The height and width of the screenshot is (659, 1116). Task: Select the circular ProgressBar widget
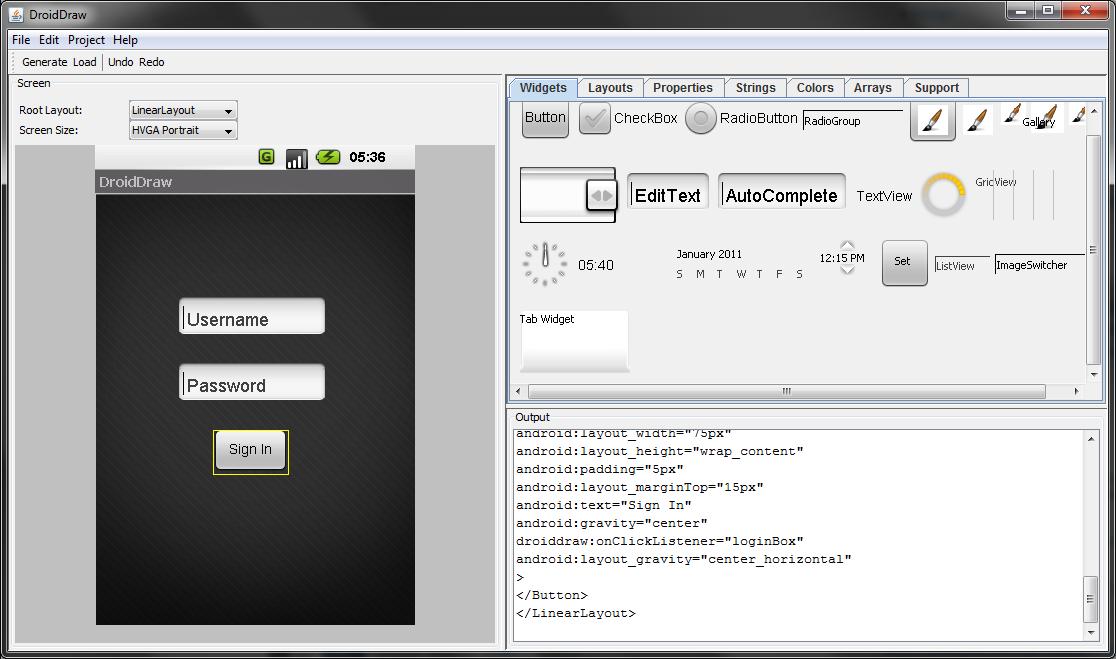pyautogui.click(x=944, y=194)
